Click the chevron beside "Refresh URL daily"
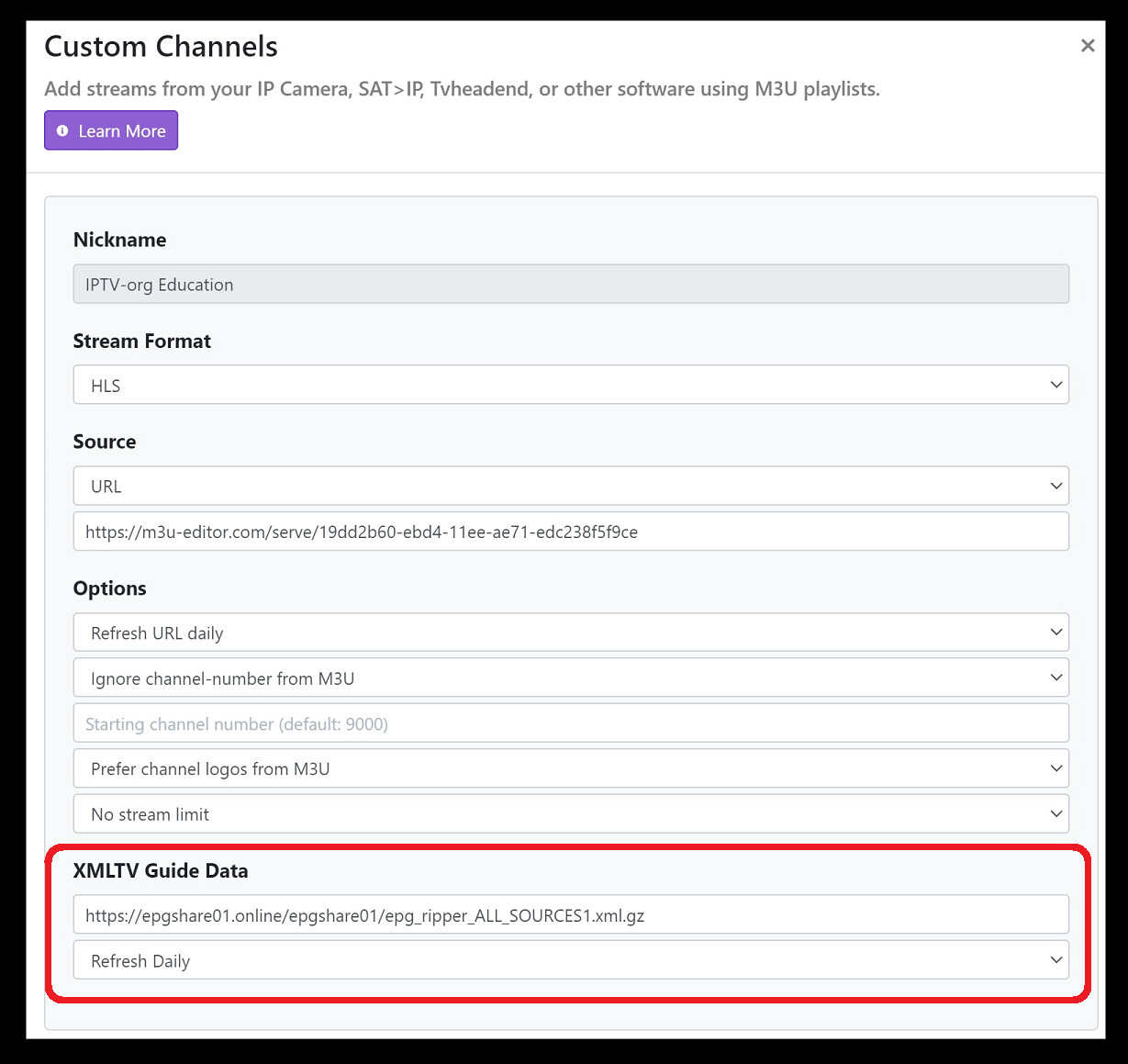This screenshot has height=1064, width=1128. (x=1055, y=632)
